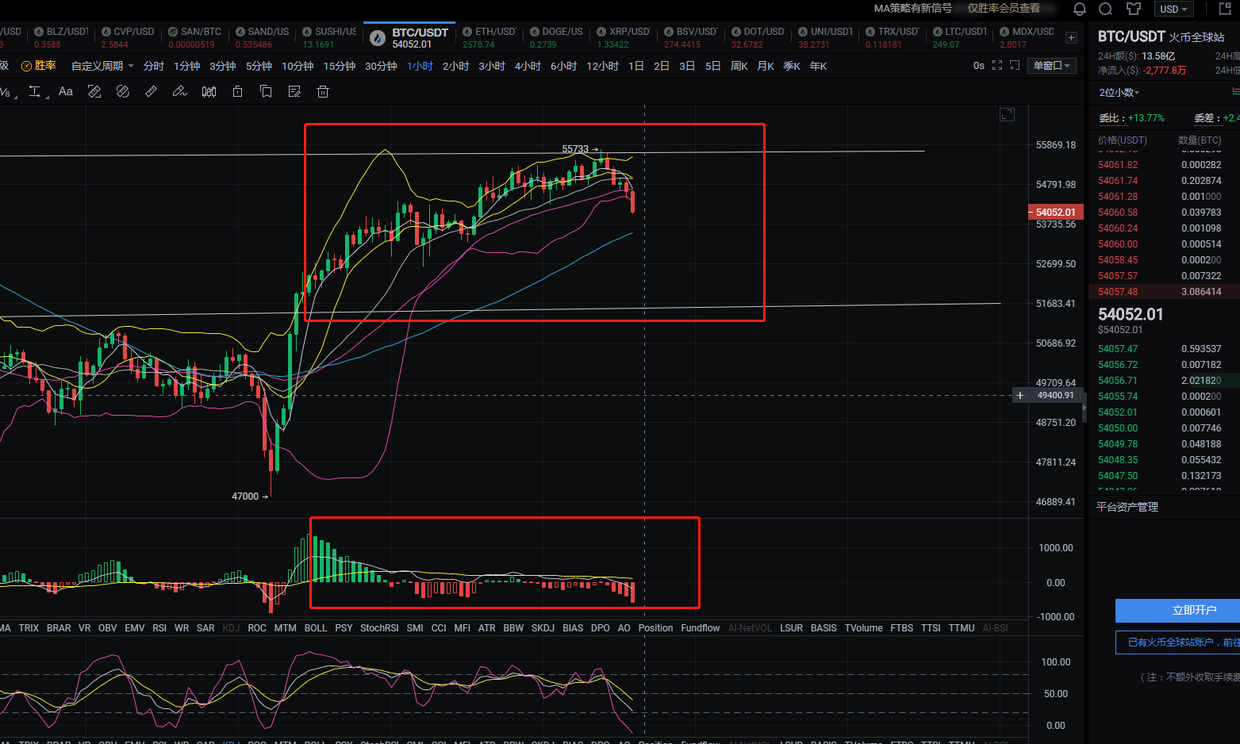Toggle the KDJ indicator
The image size is (1240, 744).
(231, 628)
